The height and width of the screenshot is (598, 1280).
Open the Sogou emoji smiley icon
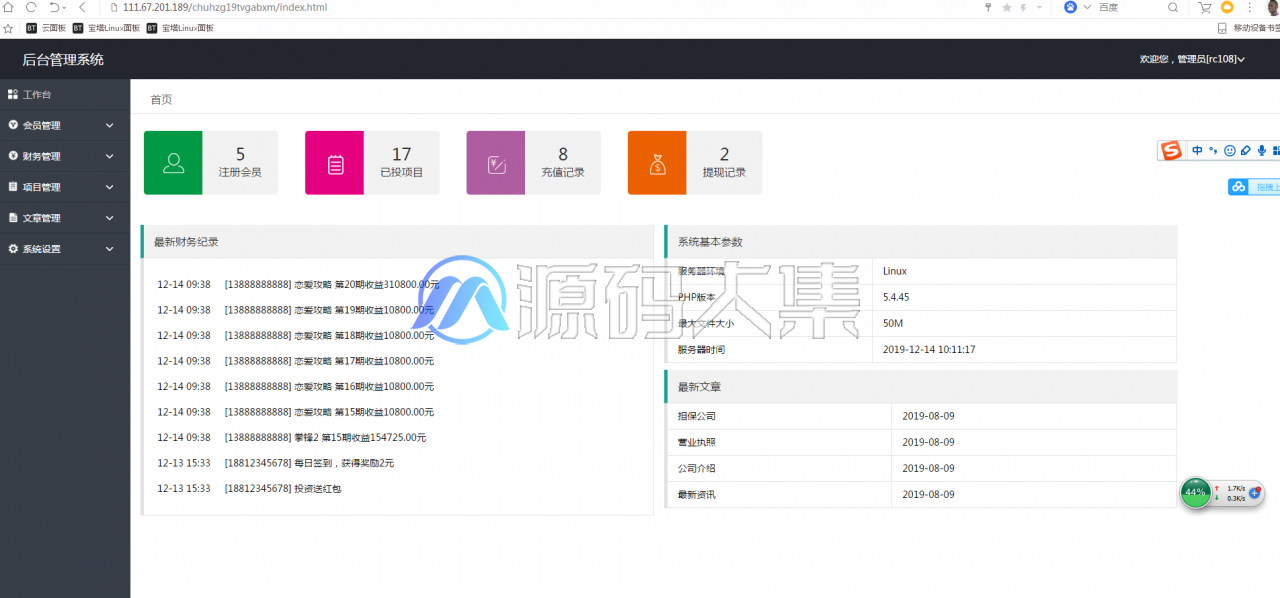1229,151
